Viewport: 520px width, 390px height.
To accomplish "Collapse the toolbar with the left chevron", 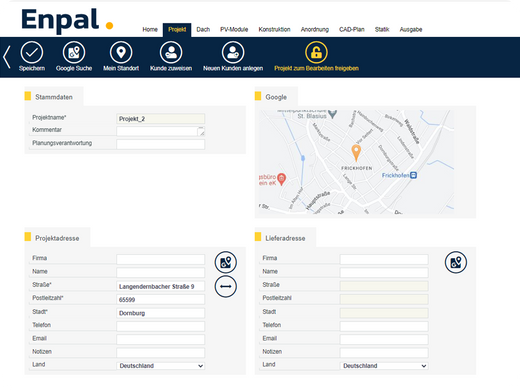I will click(x=7, y=57).
